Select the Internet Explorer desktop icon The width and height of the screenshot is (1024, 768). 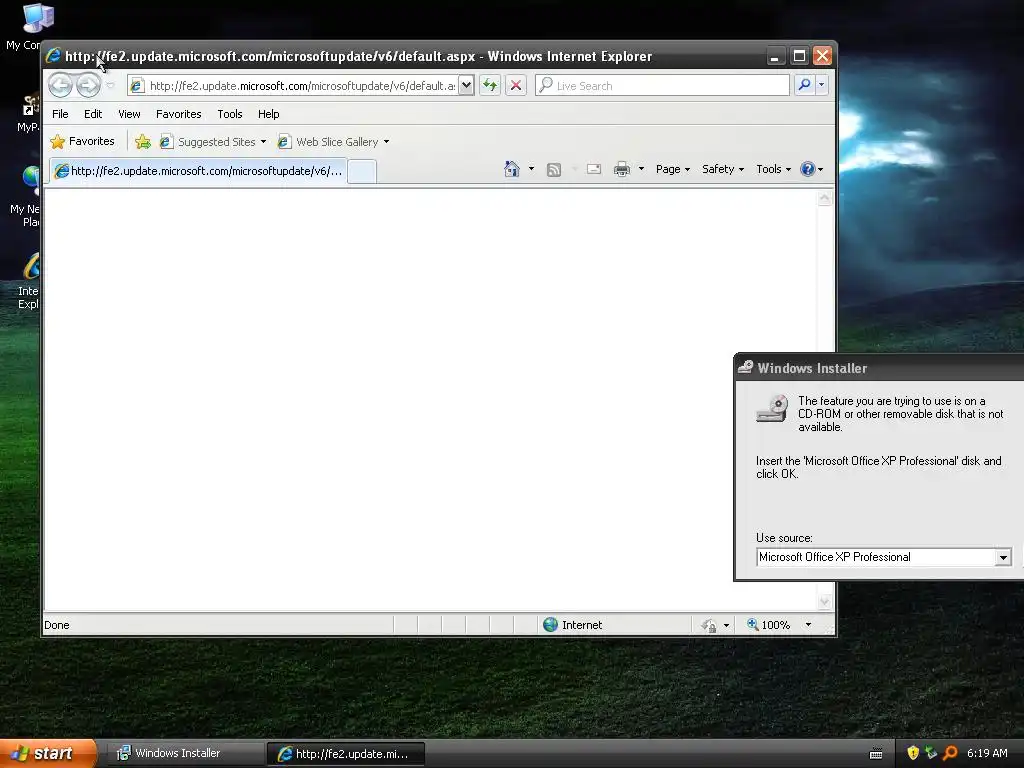[27, 281]
